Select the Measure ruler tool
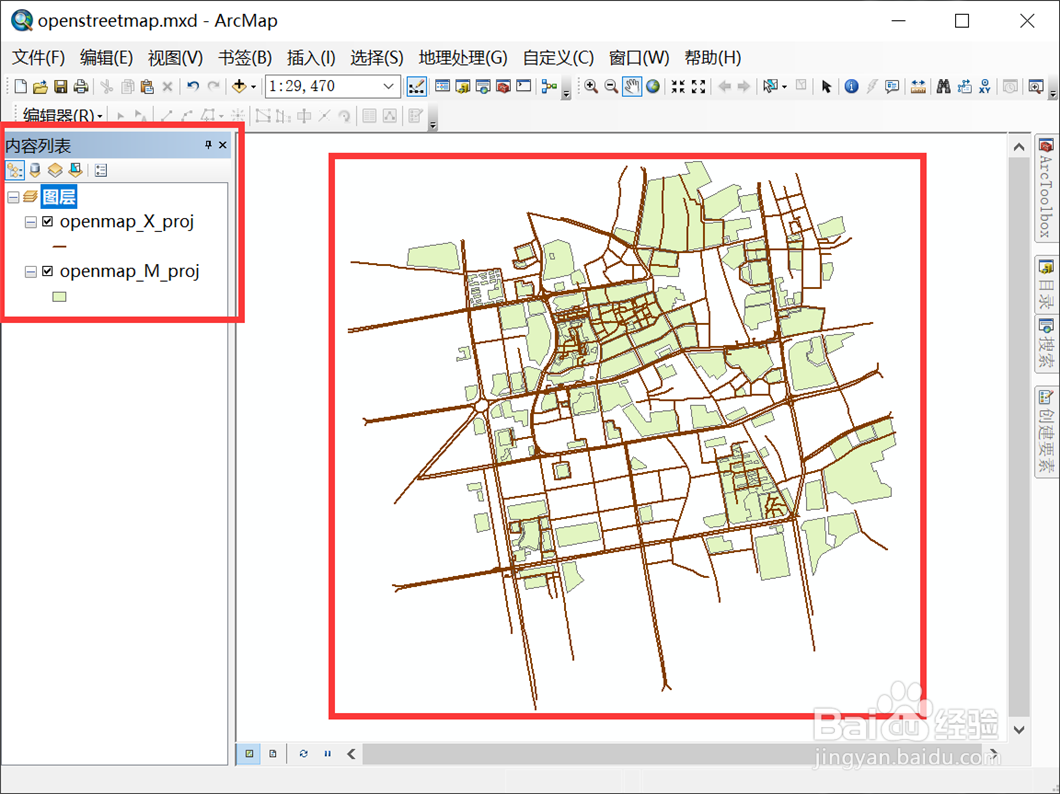Viewport: 1060px width, 794px height. (918, 86)
